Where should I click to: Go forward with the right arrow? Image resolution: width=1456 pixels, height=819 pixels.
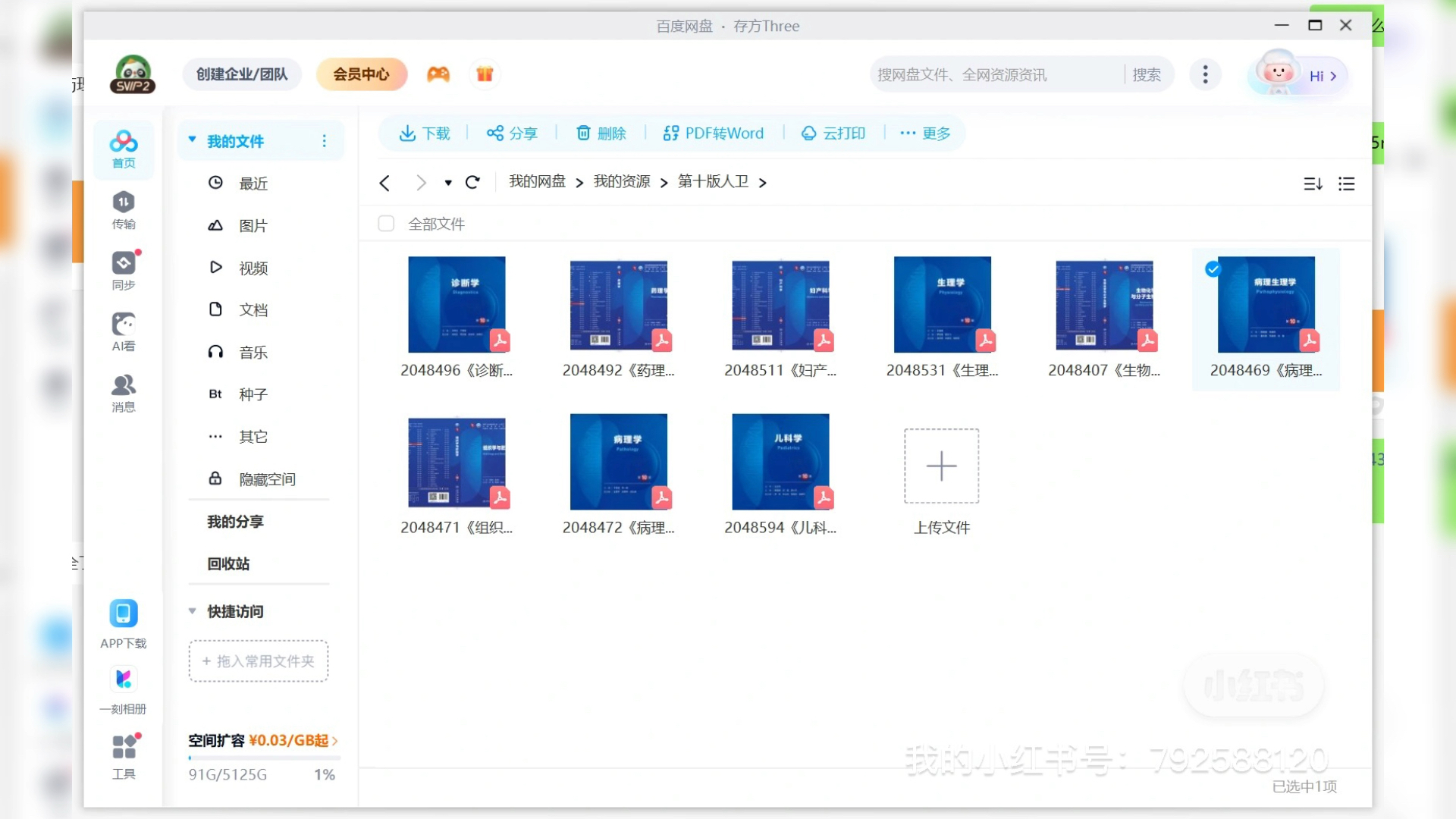coord(421,183)
